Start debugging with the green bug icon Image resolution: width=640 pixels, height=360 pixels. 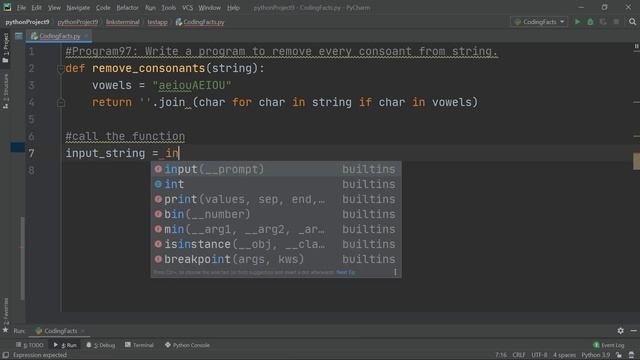click(590, 22)
